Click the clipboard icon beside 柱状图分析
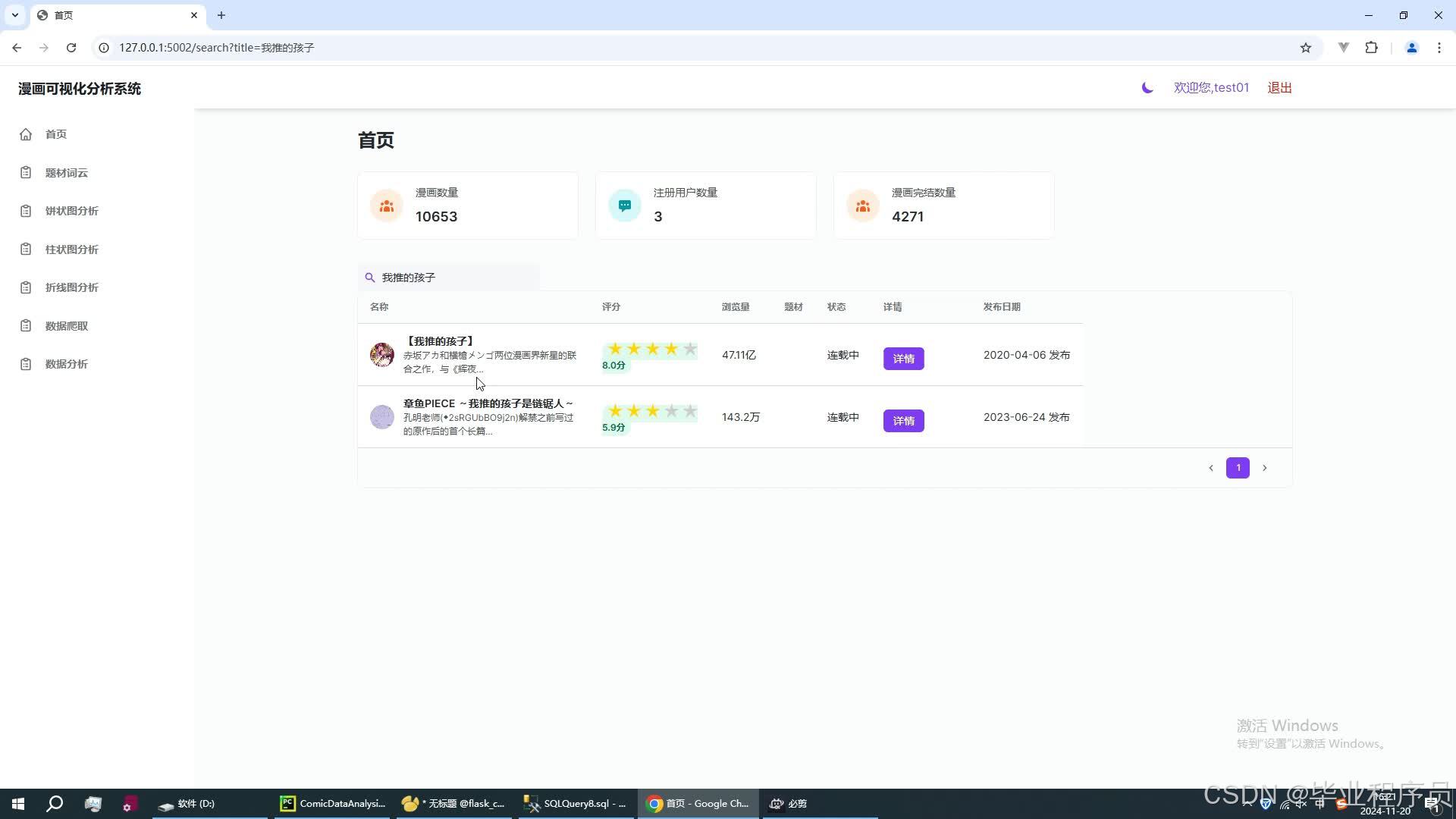1456x819 pixels. click(26, 249)
